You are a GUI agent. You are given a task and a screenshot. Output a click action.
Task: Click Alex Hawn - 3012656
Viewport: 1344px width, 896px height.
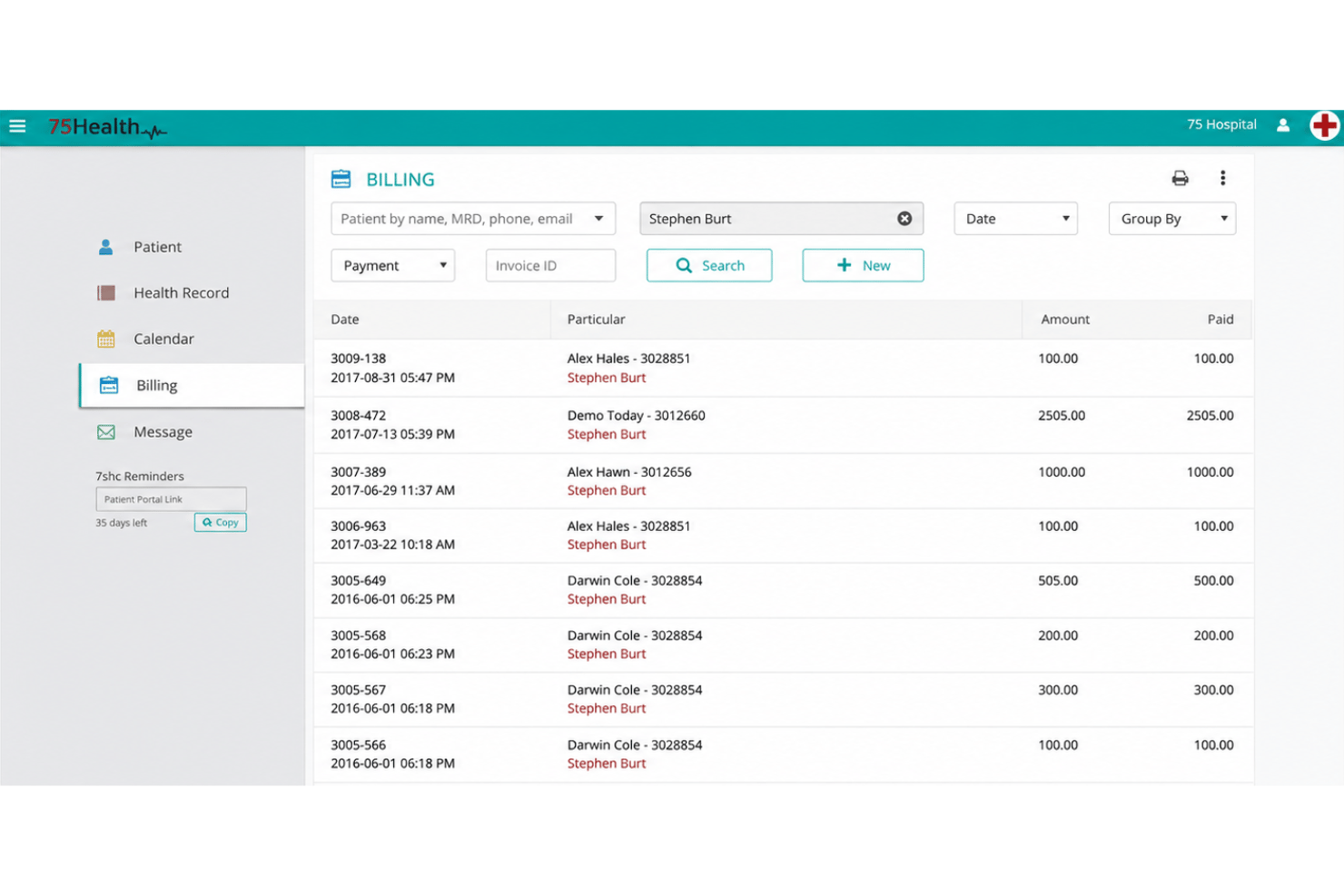pyautogui.click(x=629, y=472)
